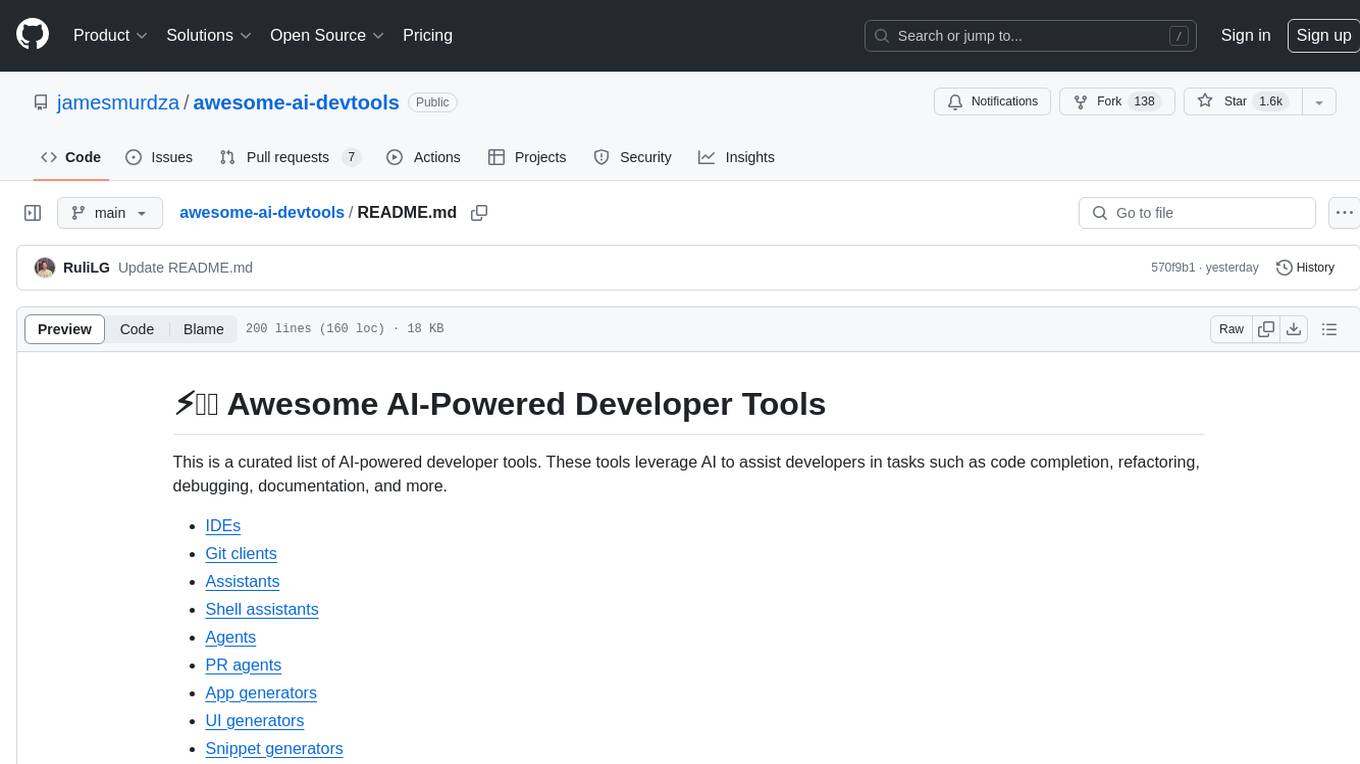
Task: Copy raw file contents
Action: (1267, 329)
